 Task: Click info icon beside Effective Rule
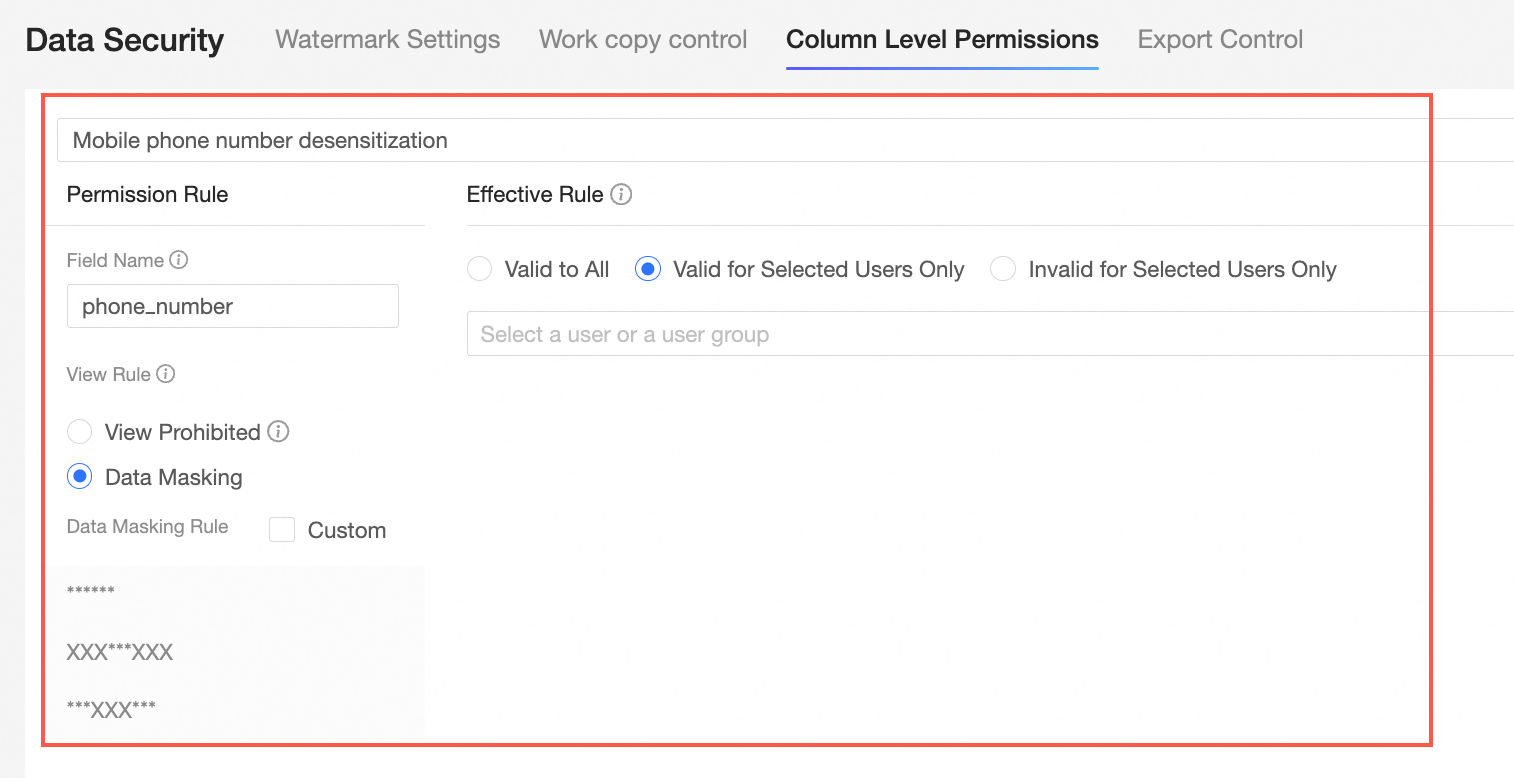621,194
